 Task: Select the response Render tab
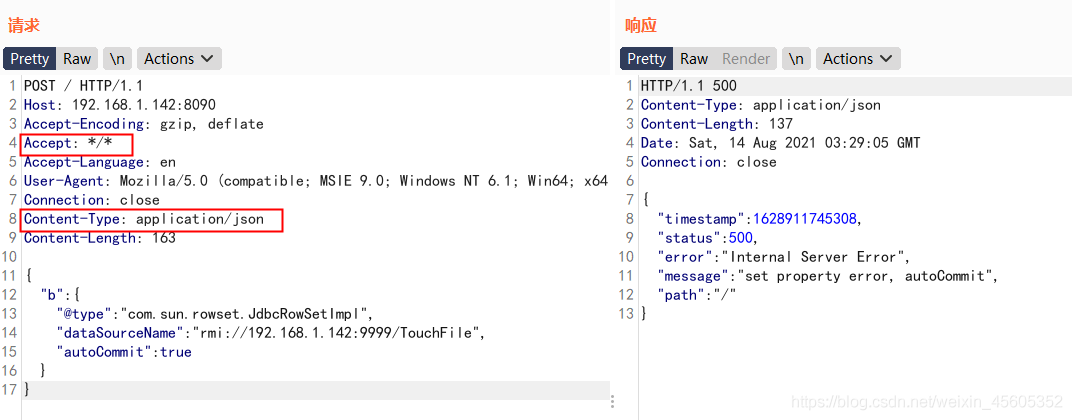(x=746, y=59)
